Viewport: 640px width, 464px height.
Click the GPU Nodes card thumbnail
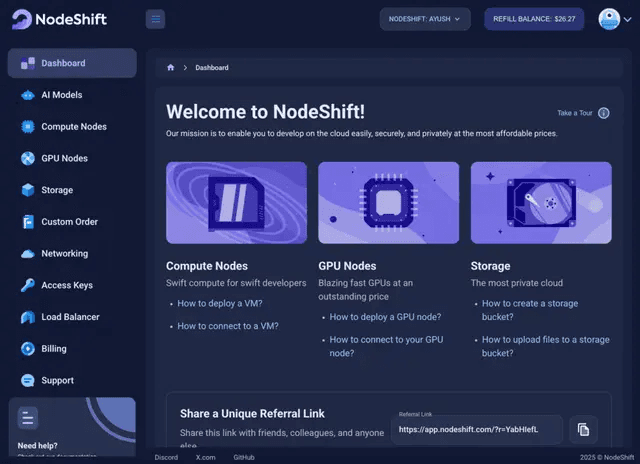pyautogui.click(x=389, y=203)
